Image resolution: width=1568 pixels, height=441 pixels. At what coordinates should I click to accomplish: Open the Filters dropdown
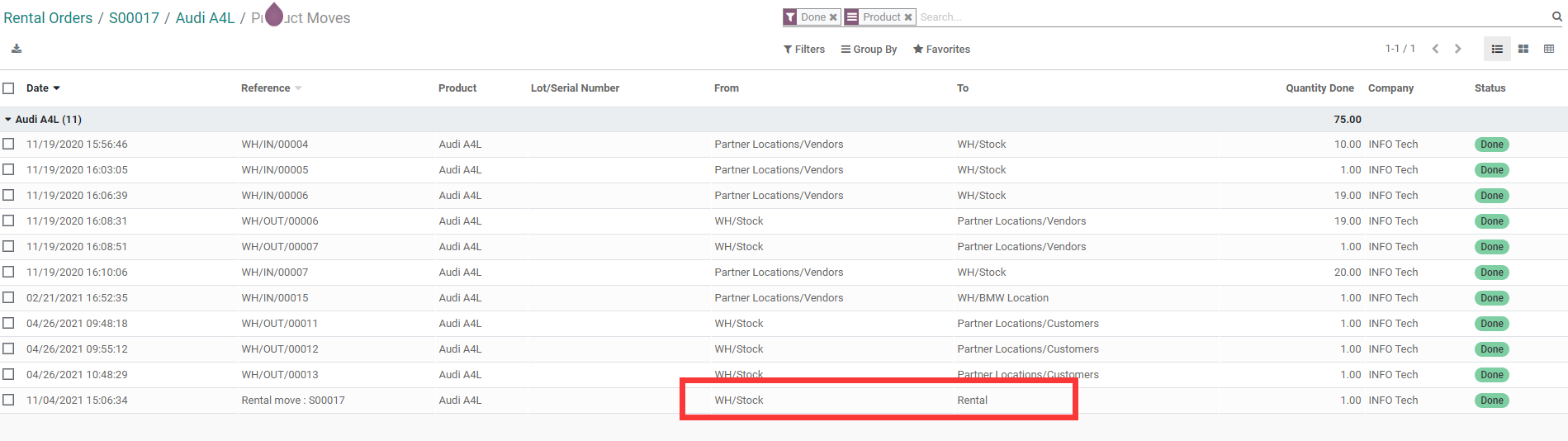click(804, 50)
